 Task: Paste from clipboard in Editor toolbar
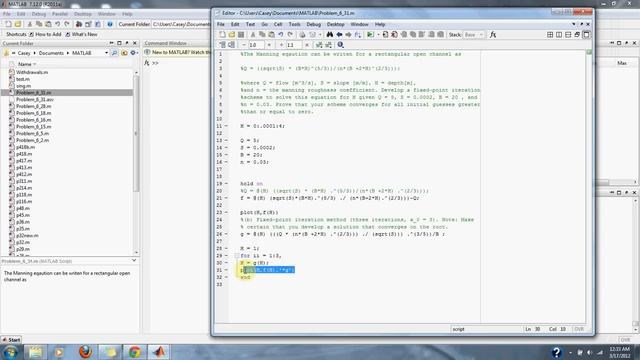(271, 35)
